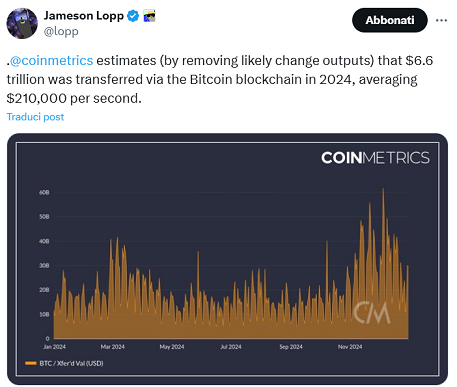Click the CM watermark on chart
The height and width of the screenshot is (387, 457).
tap(372, 312)
